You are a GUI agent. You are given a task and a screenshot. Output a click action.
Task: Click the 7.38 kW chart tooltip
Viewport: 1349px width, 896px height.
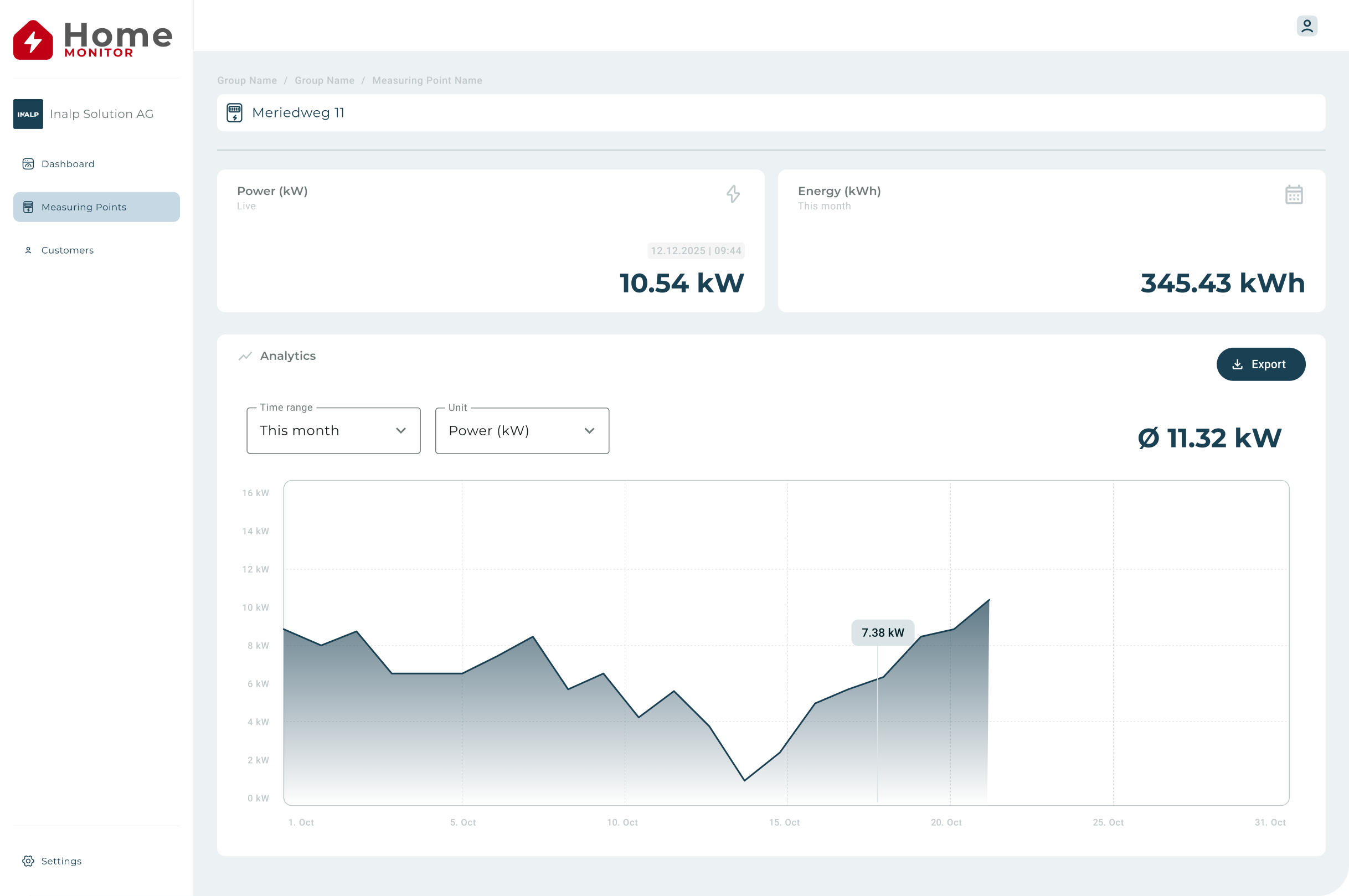click(x=882, y=632)
